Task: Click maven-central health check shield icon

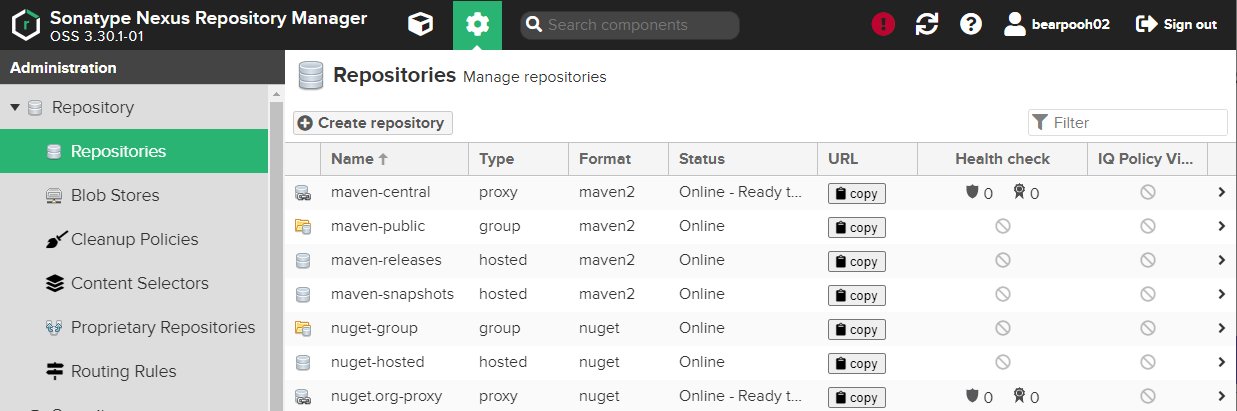Action: [971, 192]
